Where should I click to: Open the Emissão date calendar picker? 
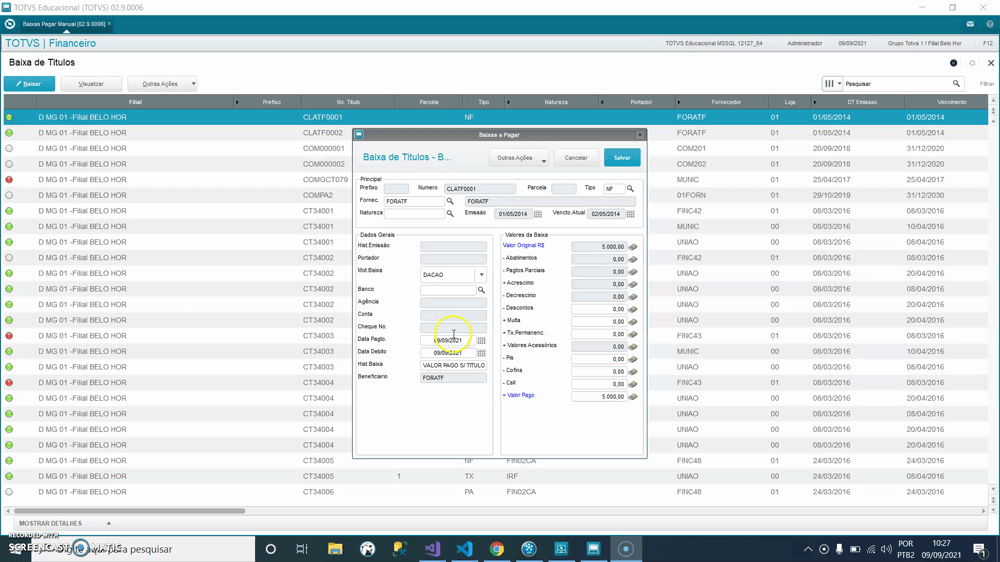538,214
